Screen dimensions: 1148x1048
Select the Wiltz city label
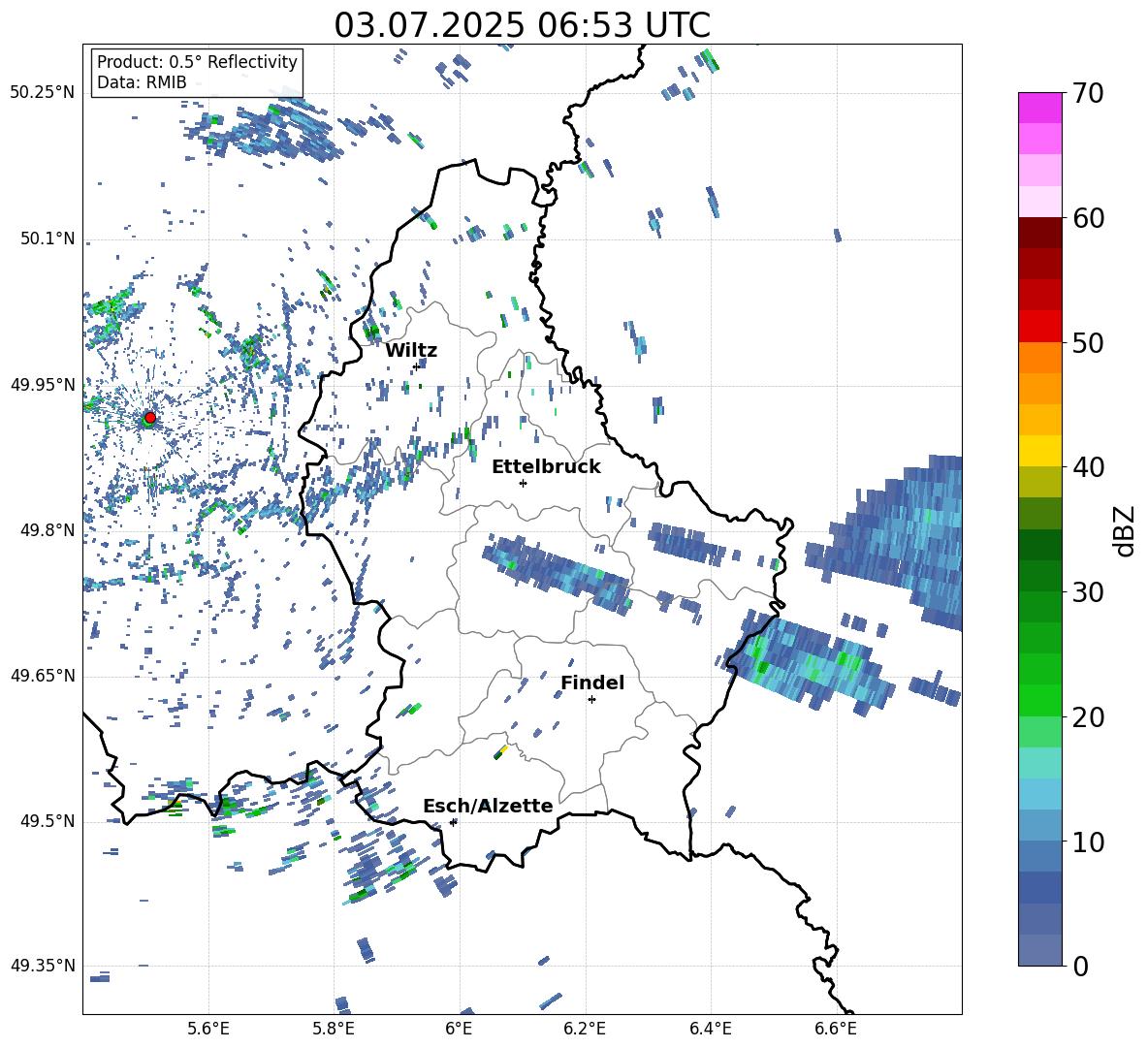pos(411,351)
